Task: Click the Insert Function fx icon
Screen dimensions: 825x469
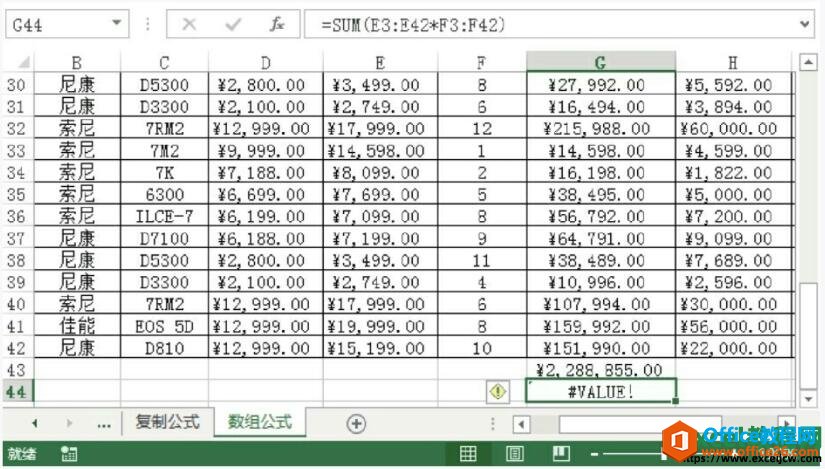Action: coord(277,24)
